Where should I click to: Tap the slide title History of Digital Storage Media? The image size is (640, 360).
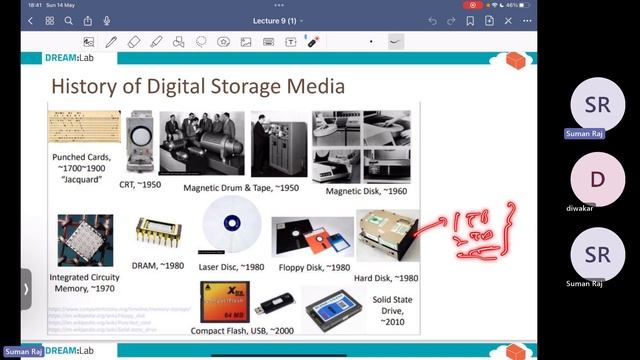pos(198,87)
